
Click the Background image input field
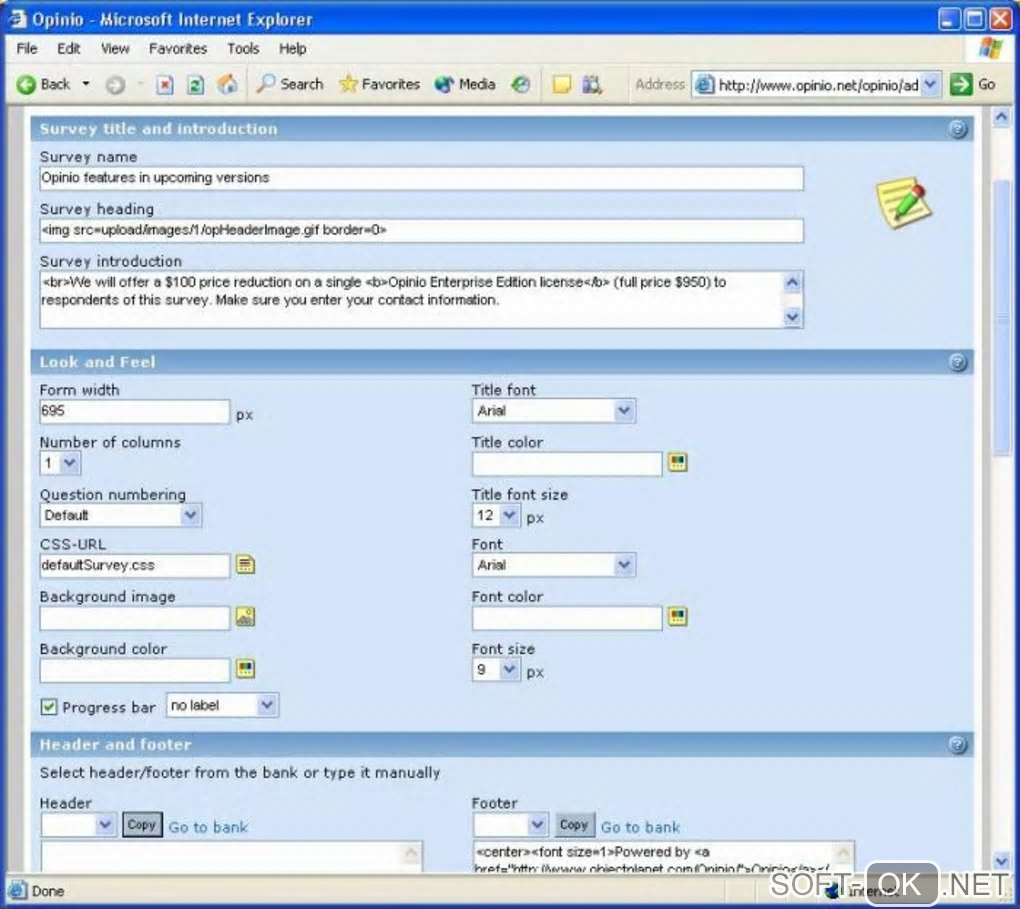coord(135,617)
